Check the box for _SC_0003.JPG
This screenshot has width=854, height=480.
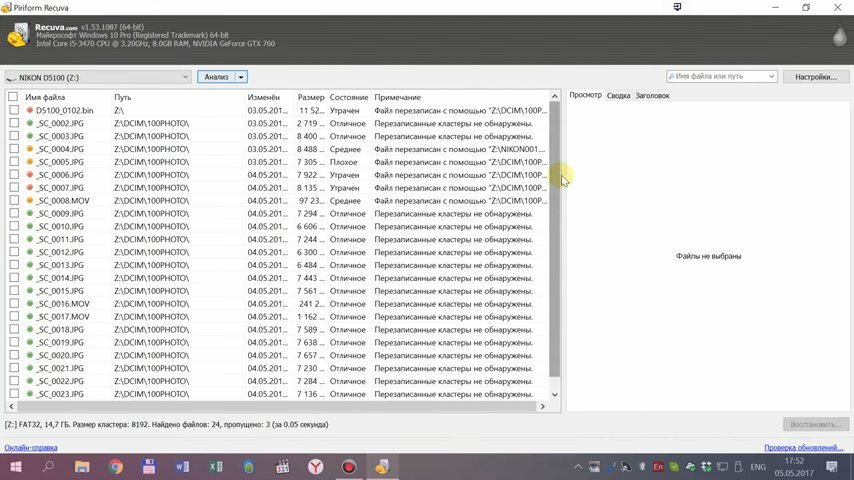click(14, 136)
